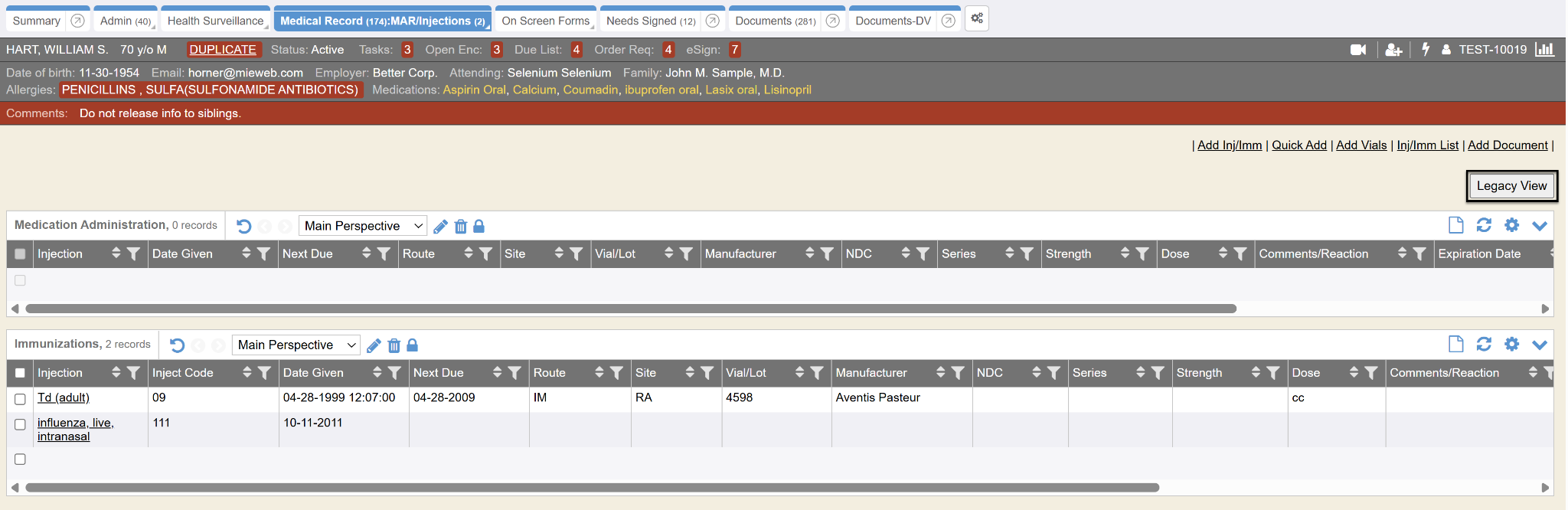Screen dimensions: 1568x510
Task: Click the Legacy View button
Action: click(1511, 186)
